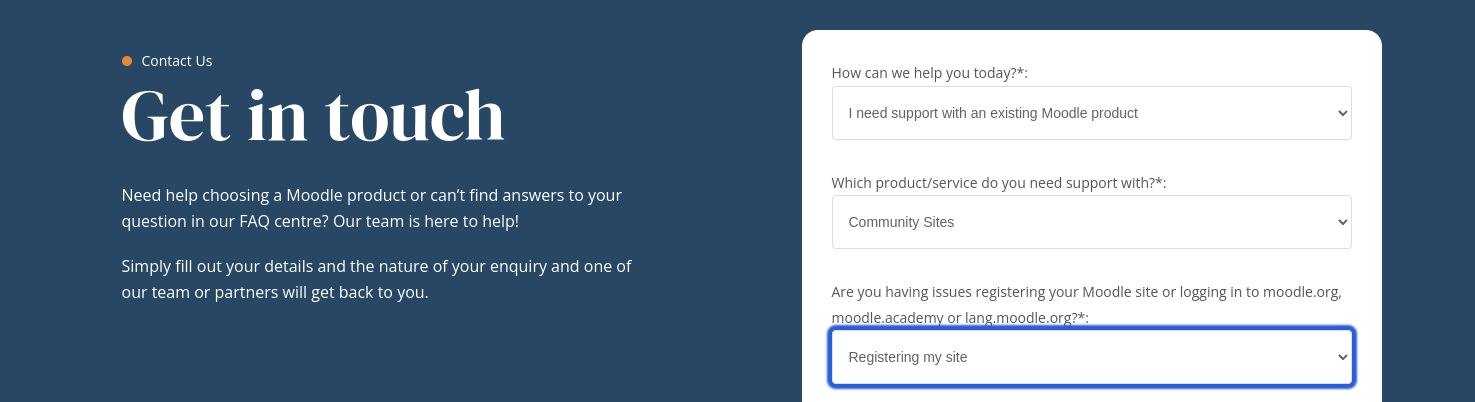This screenshot has width=1475, height=402.
Task: Click the 'Get in touch' heading
Action: pyautogui.click(x=313, y=116)
